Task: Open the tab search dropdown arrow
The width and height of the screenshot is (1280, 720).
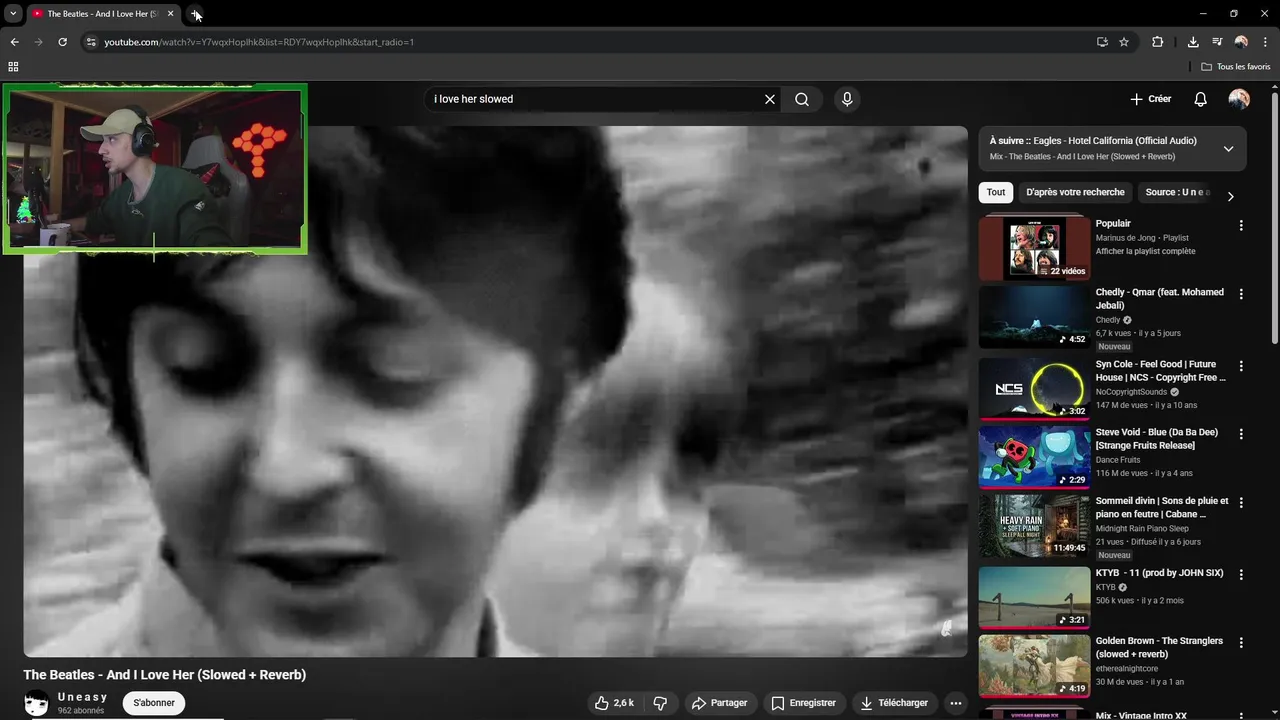Action: (13, 14)
